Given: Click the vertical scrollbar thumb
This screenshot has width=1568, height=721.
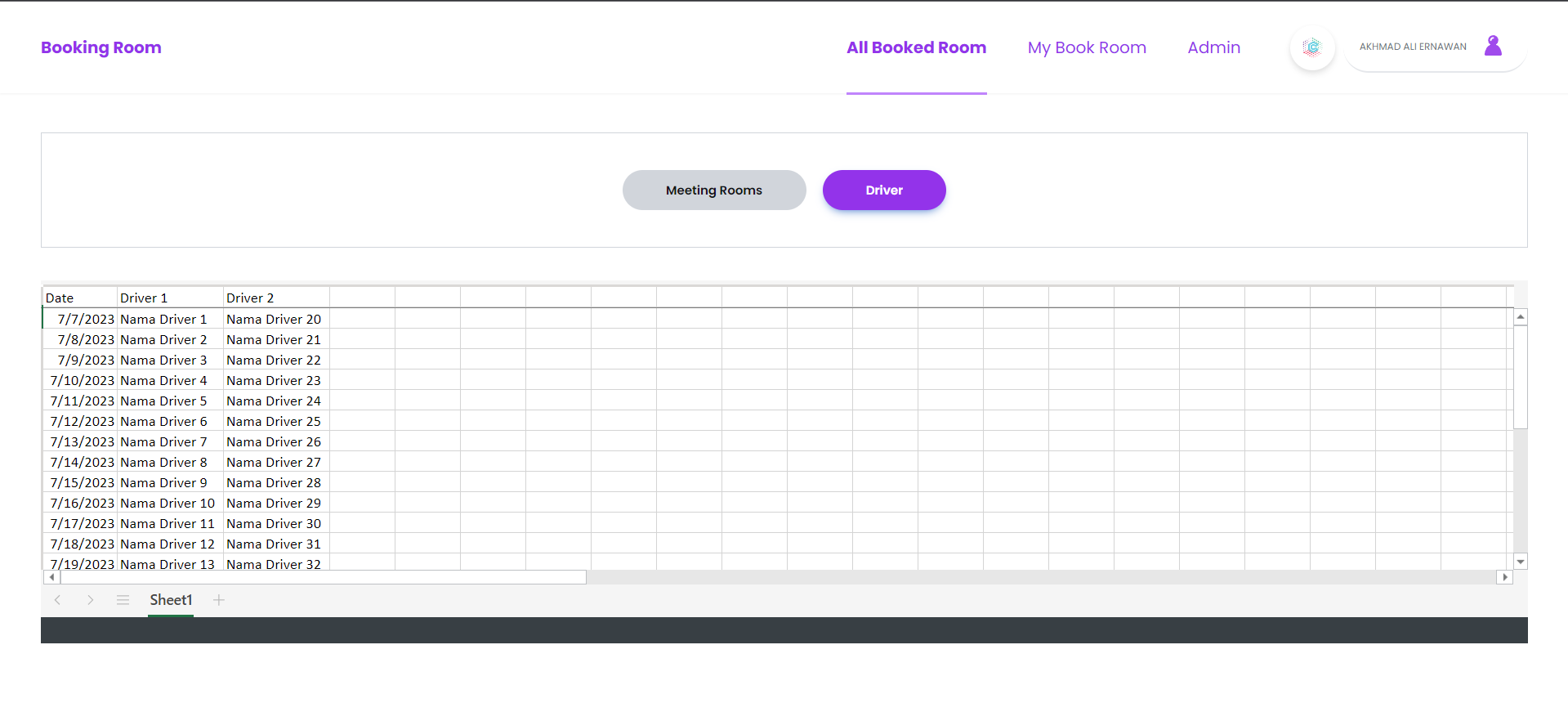Looking at the screenshot, I should [1521, 377].
